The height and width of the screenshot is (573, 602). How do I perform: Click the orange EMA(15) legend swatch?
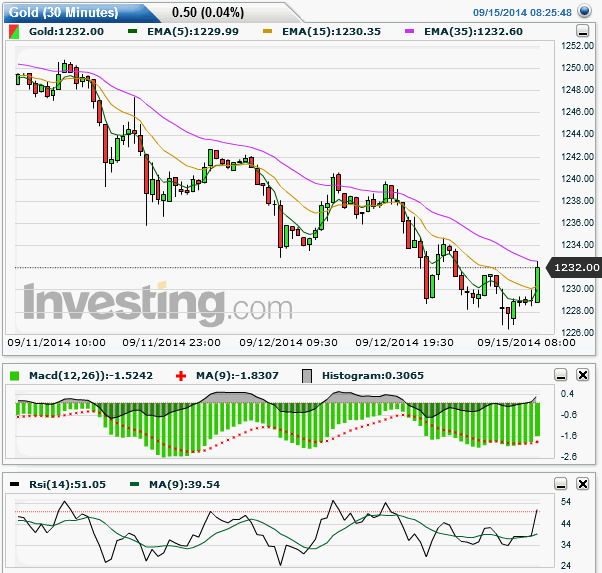pos(267,31)
